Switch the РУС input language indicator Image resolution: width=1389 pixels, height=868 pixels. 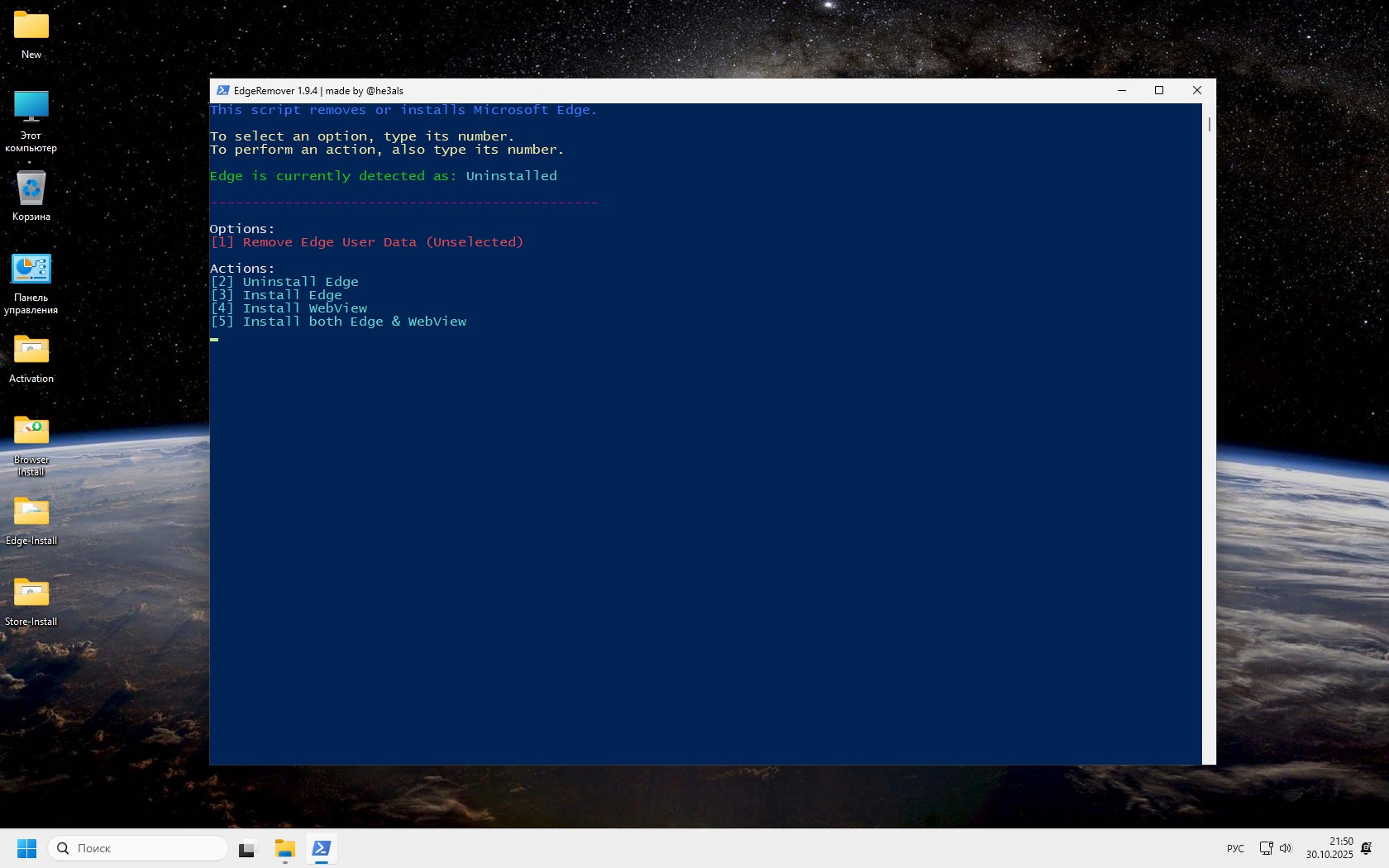pos(1235,848)
